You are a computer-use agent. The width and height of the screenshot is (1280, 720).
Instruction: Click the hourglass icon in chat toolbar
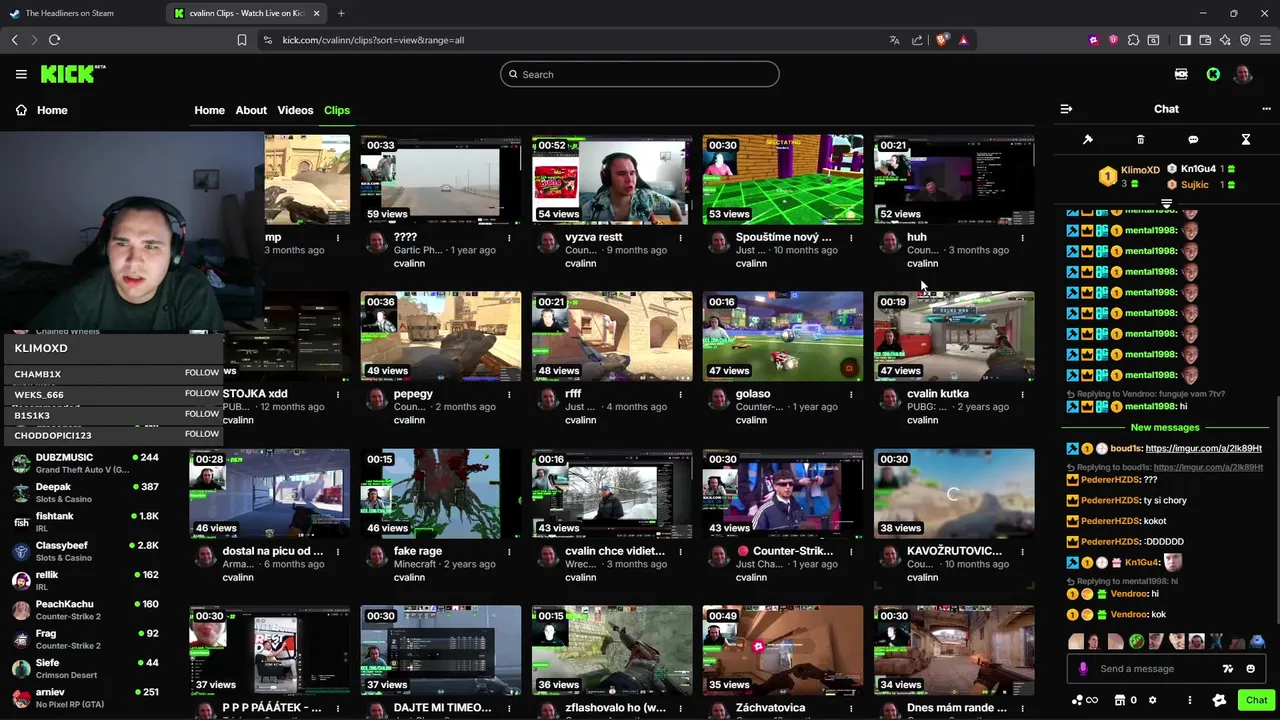tap(1246, 140)
